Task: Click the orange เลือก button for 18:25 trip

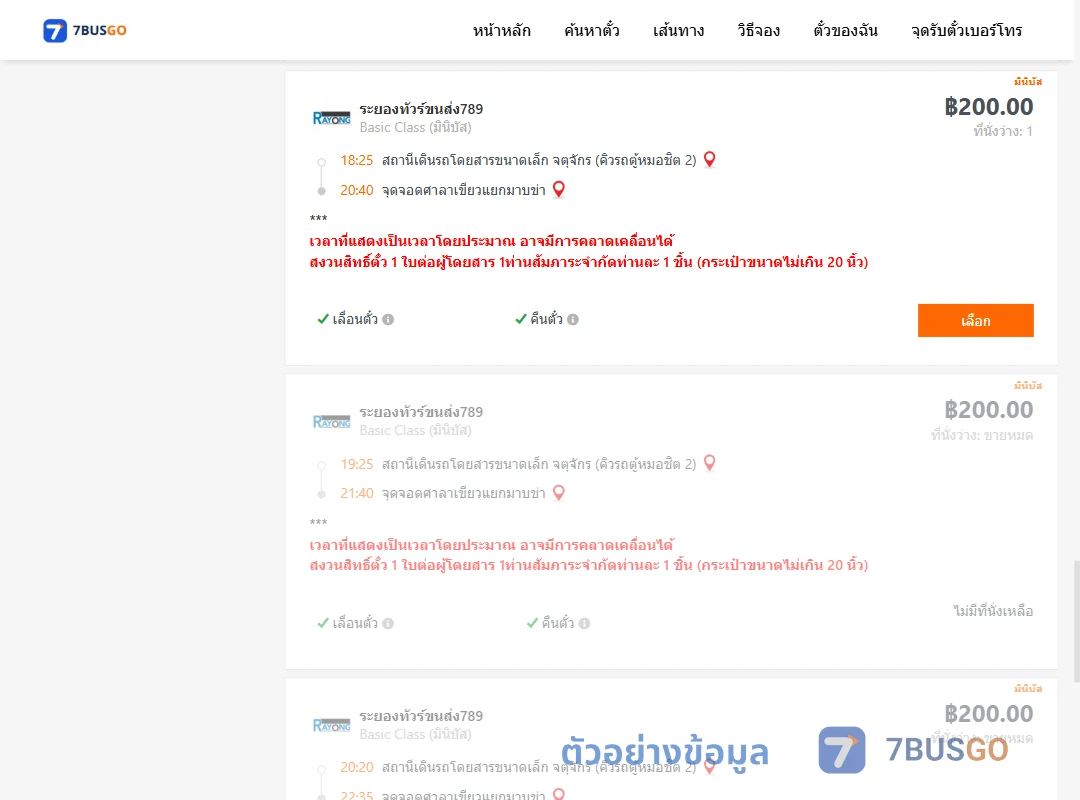Action: 975,320
